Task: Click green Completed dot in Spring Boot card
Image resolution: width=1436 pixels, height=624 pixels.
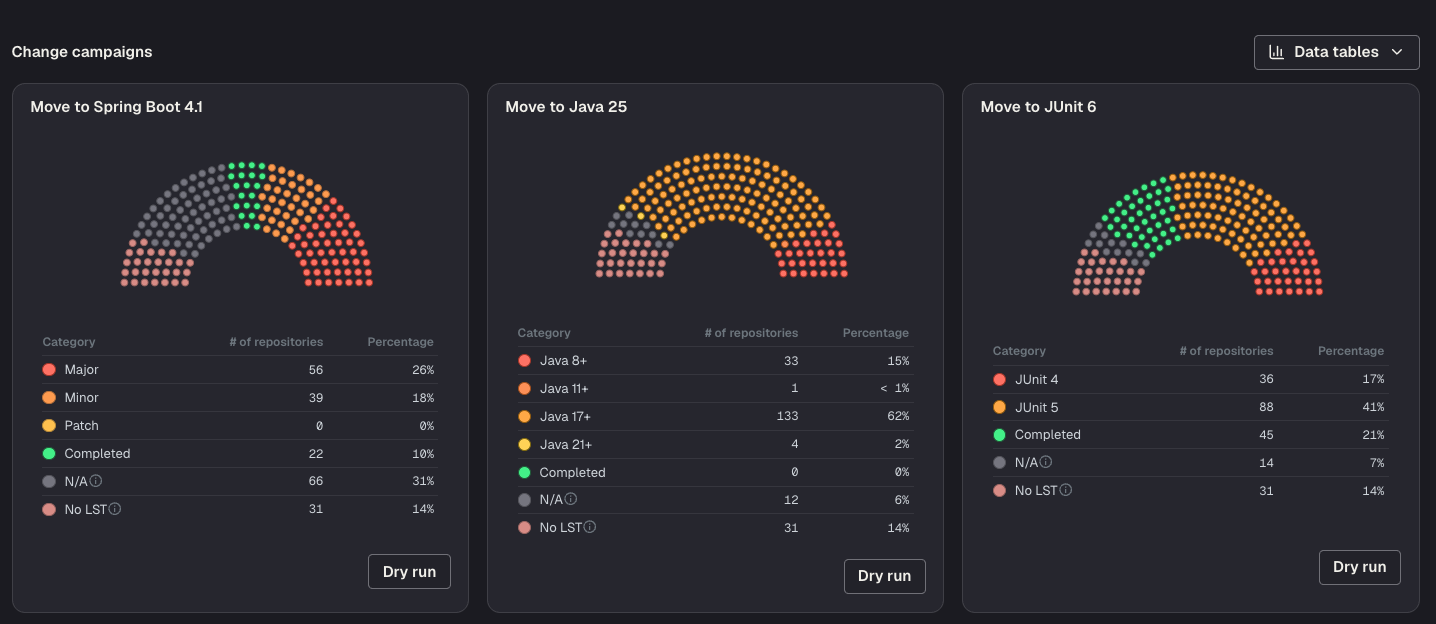Action: coord(49,454)
